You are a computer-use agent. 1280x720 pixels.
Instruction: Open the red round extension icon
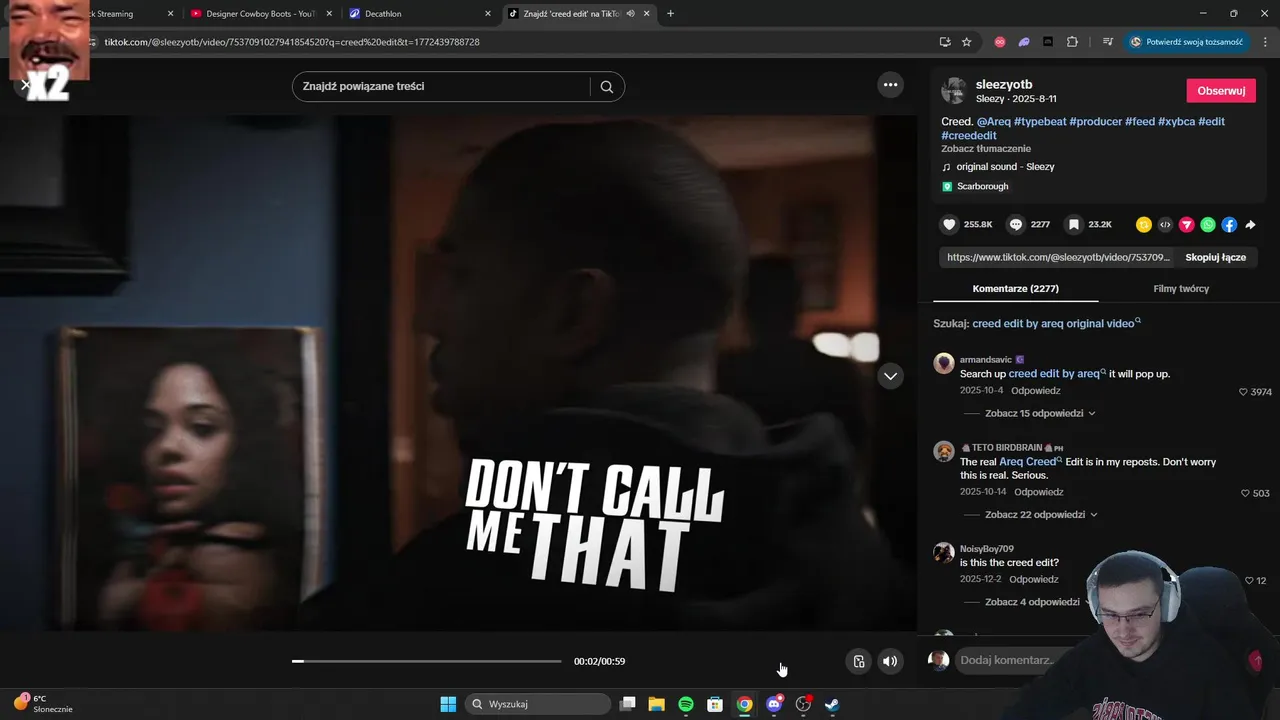click(1000, 42)
